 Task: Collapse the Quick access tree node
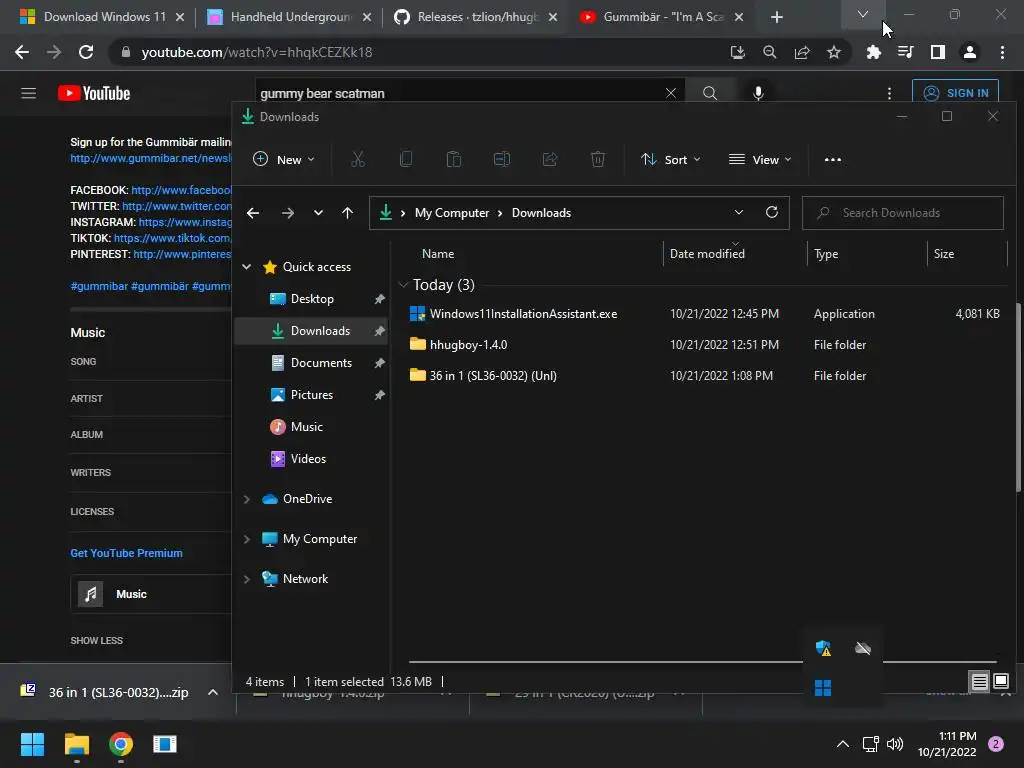pyautogui.click(x=247, y=266)
